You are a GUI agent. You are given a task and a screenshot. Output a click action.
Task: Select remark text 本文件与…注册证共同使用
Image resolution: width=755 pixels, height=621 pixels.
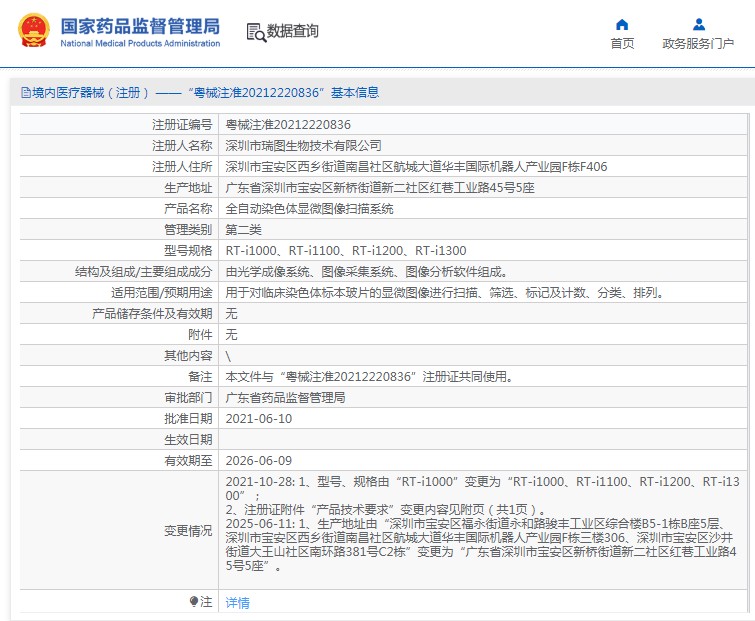(x=369, y=376)
